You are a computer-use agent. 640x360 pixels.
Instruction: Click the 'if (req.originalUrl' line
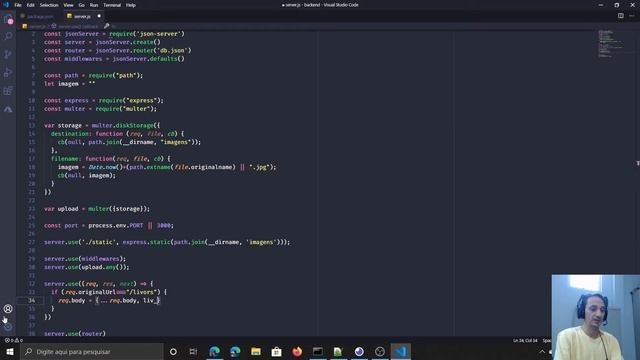click(x=109, y=292)
